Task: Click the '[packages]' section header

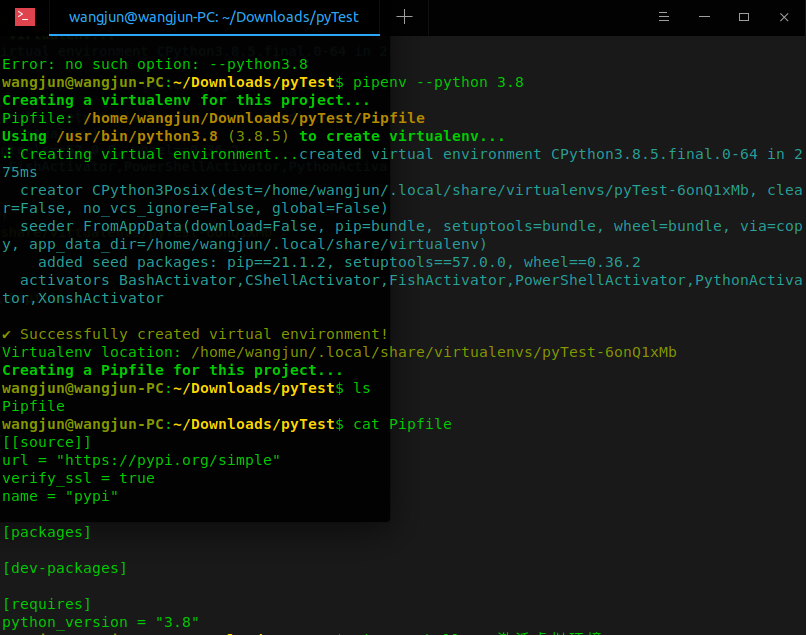Action: pos(47,532)
